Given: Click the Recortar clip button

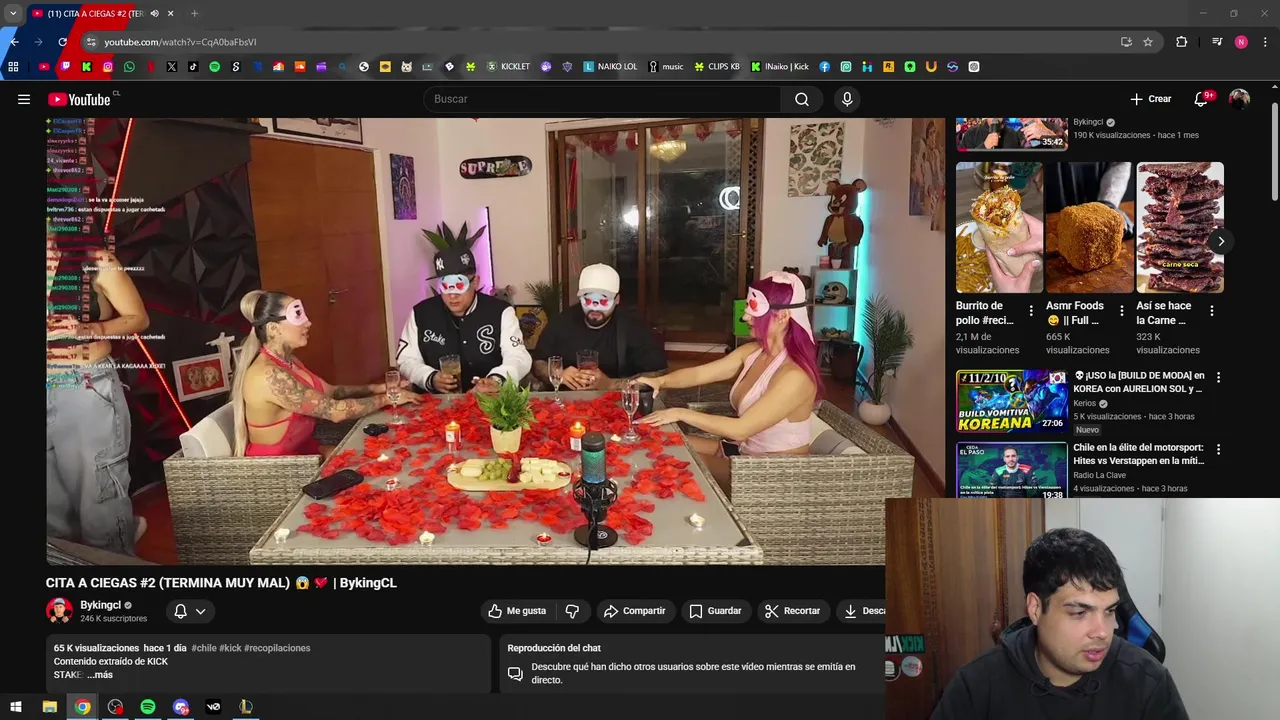Looking at the screenshot, I should (x=793, y=611).
